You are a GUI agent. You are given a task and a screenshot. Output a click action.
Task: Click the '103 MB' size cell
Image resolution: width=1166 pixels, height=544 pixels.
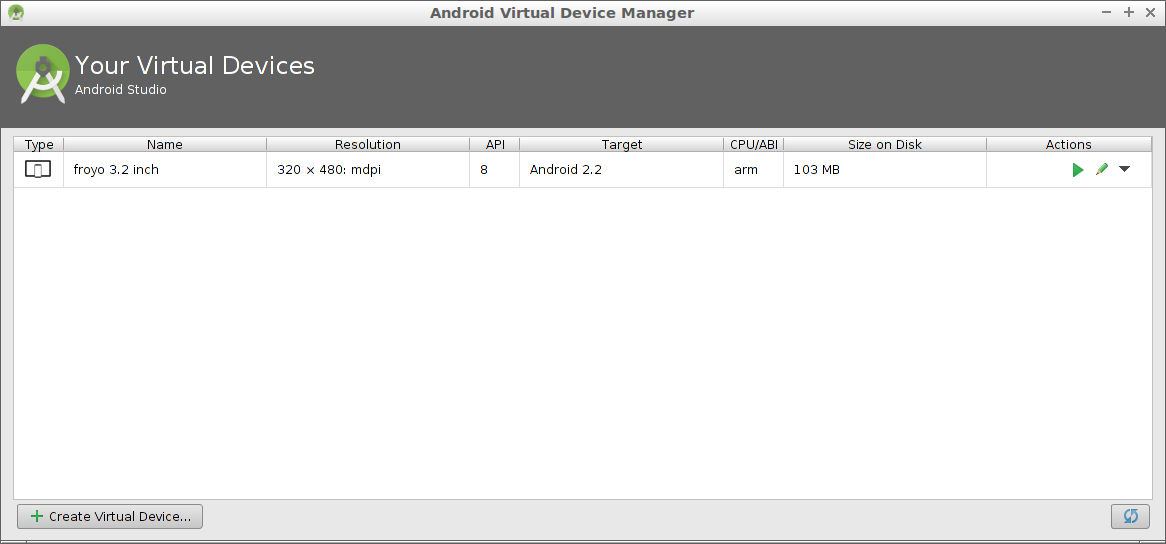885,169
